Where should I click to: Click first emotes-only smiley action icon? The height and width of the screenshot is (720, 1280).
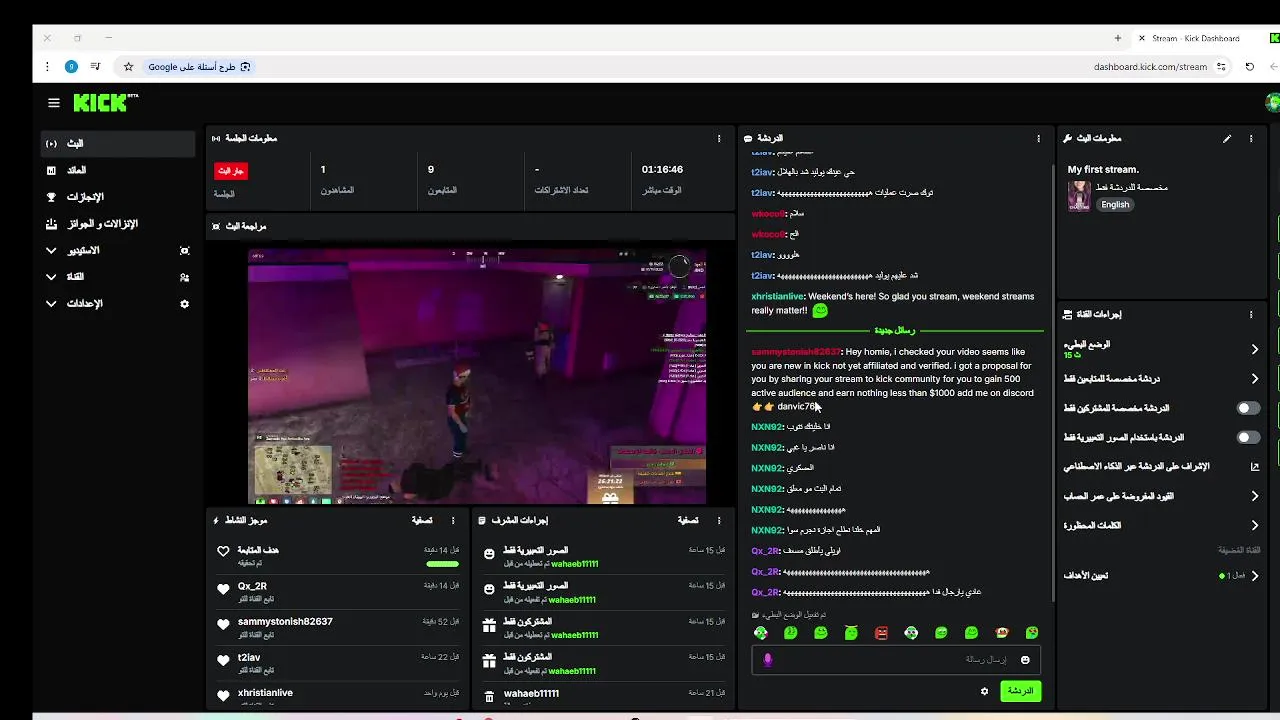tap(489, 554)
